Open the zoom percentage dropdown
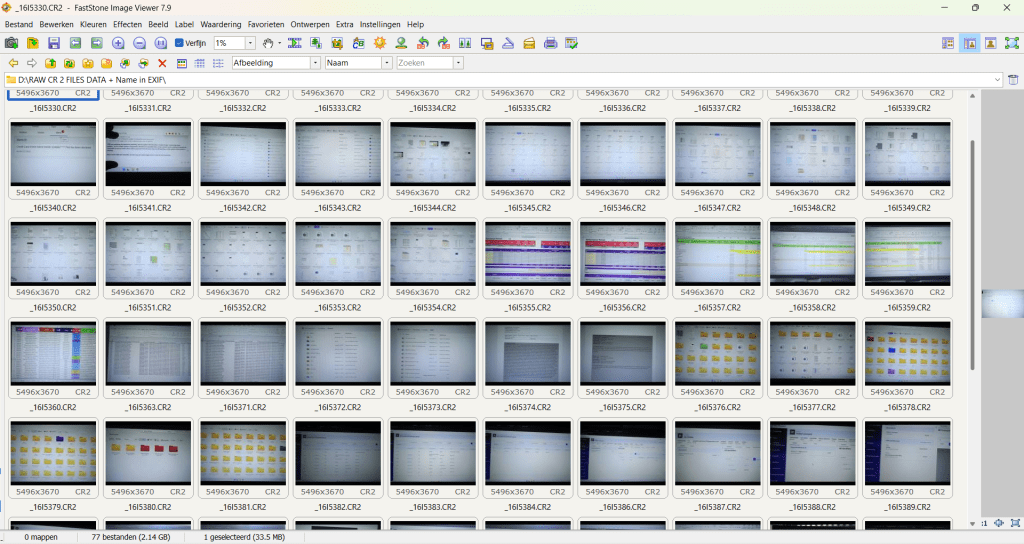The height and width of the screenshot is (544, 1024). (x=249, y=43)
